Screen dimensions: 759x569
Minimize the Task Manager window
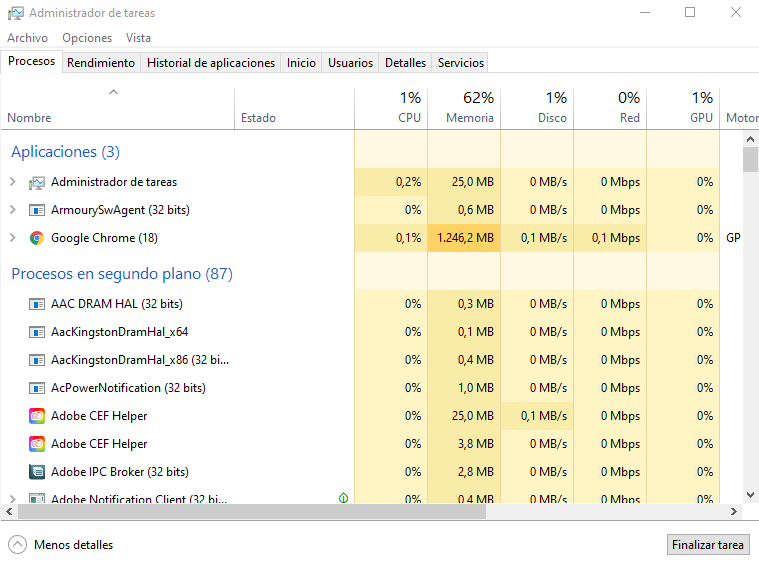tap(645, 13)
